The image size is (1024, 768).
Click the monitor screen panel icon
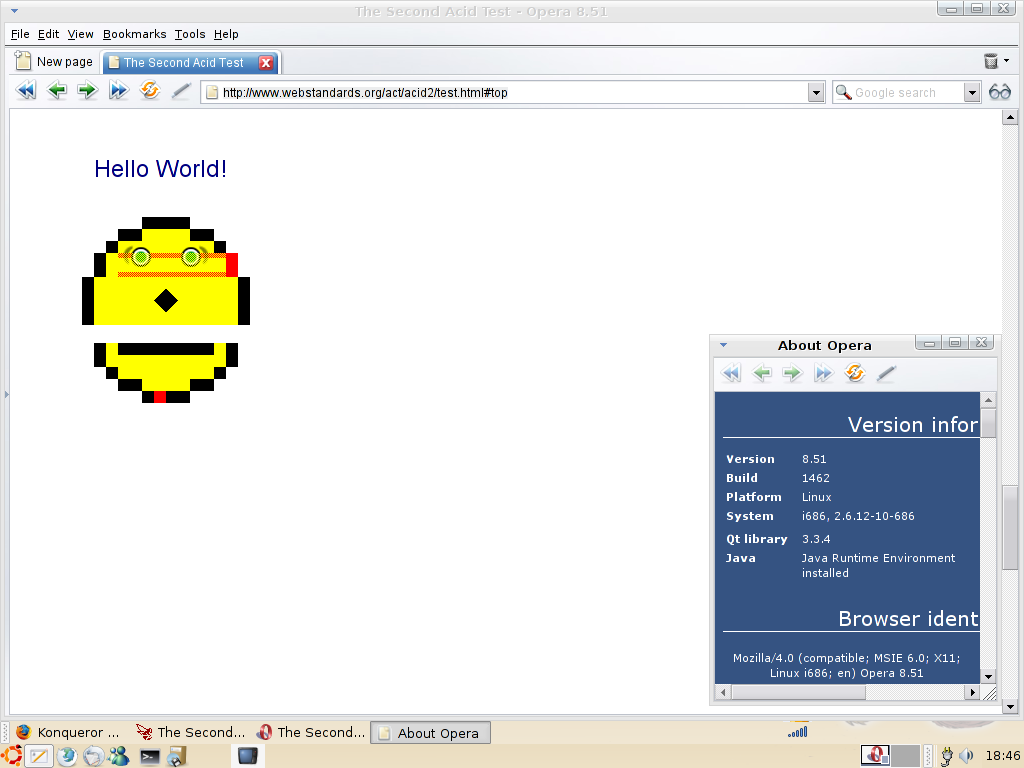(248, 756)
